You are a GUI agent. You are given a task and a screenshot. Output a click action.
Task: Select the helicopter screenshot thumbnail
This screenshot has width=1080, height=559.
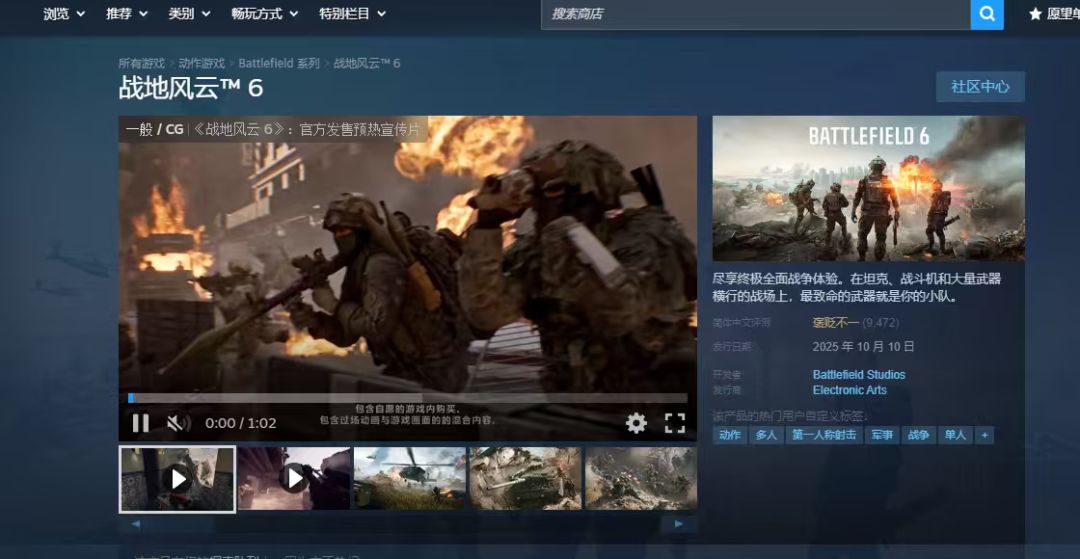(410, 478)
